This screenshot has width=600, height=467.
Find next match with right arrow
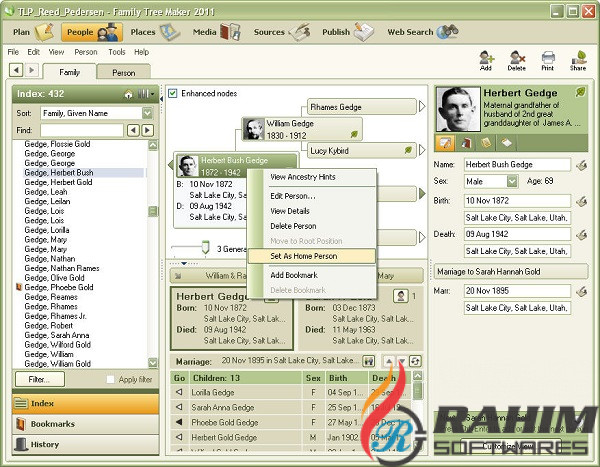pos(148,131)
